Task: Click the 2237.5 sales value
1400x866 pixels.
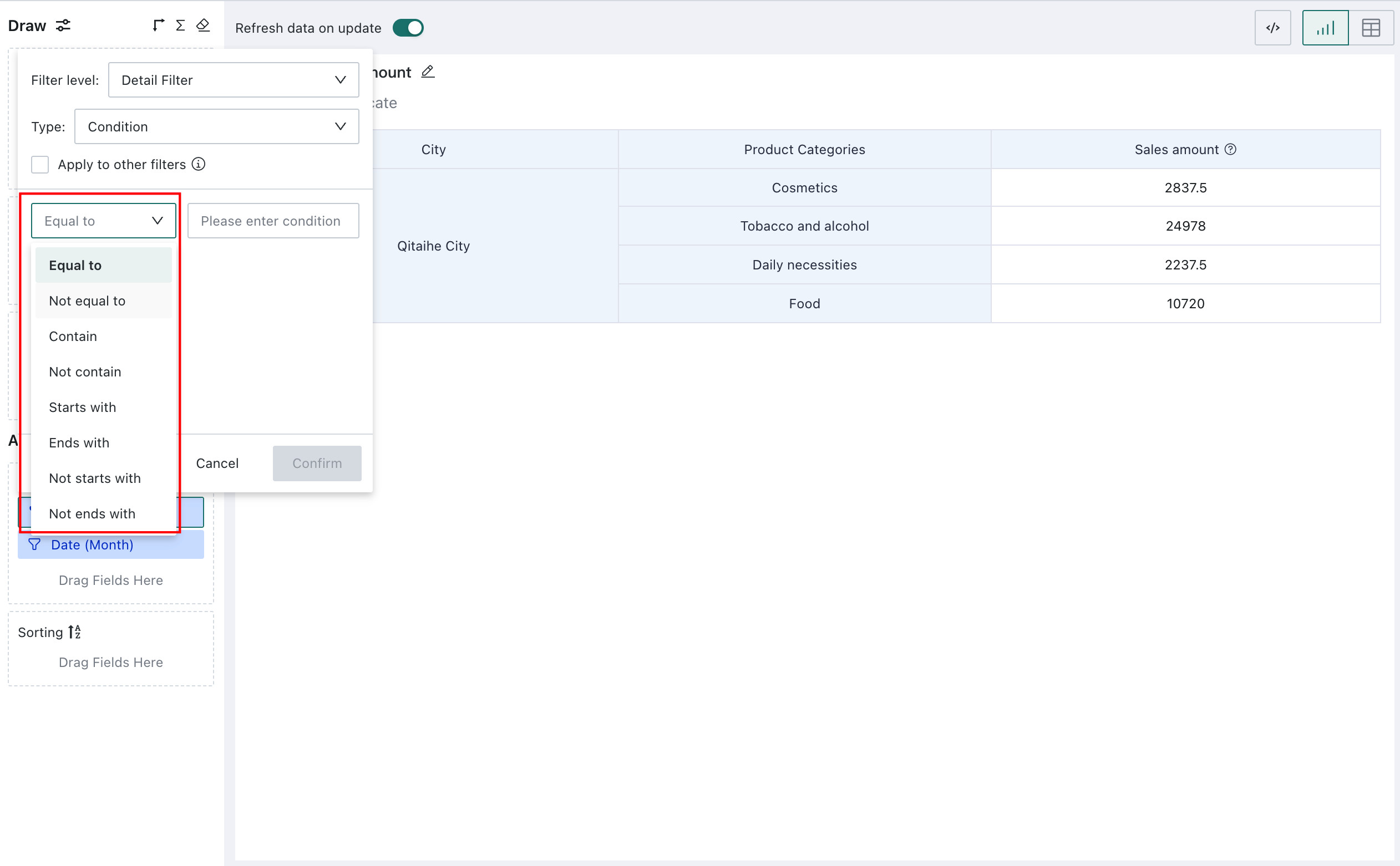Action: point(1185,264)
